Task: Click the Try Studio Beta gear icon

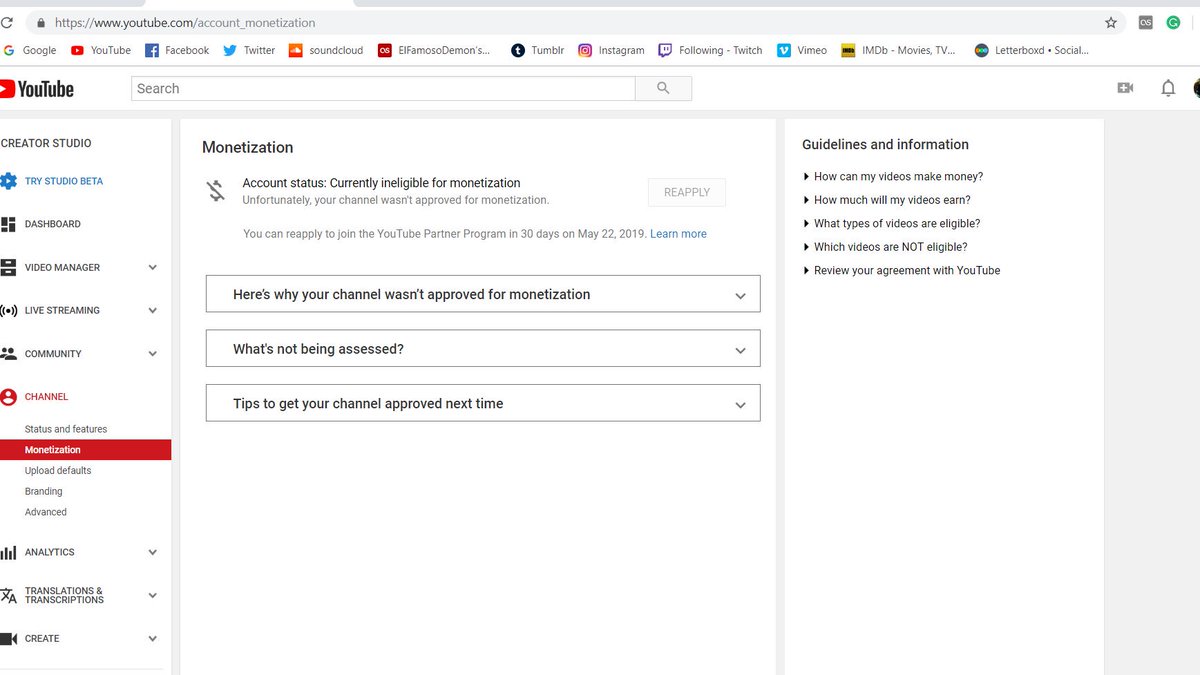Action: [9, 181]
